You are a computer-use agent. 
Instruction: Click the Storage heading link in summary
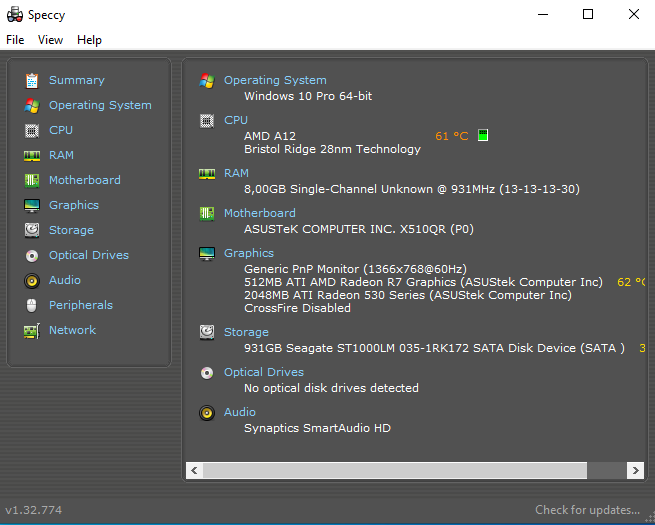point(246,332)
